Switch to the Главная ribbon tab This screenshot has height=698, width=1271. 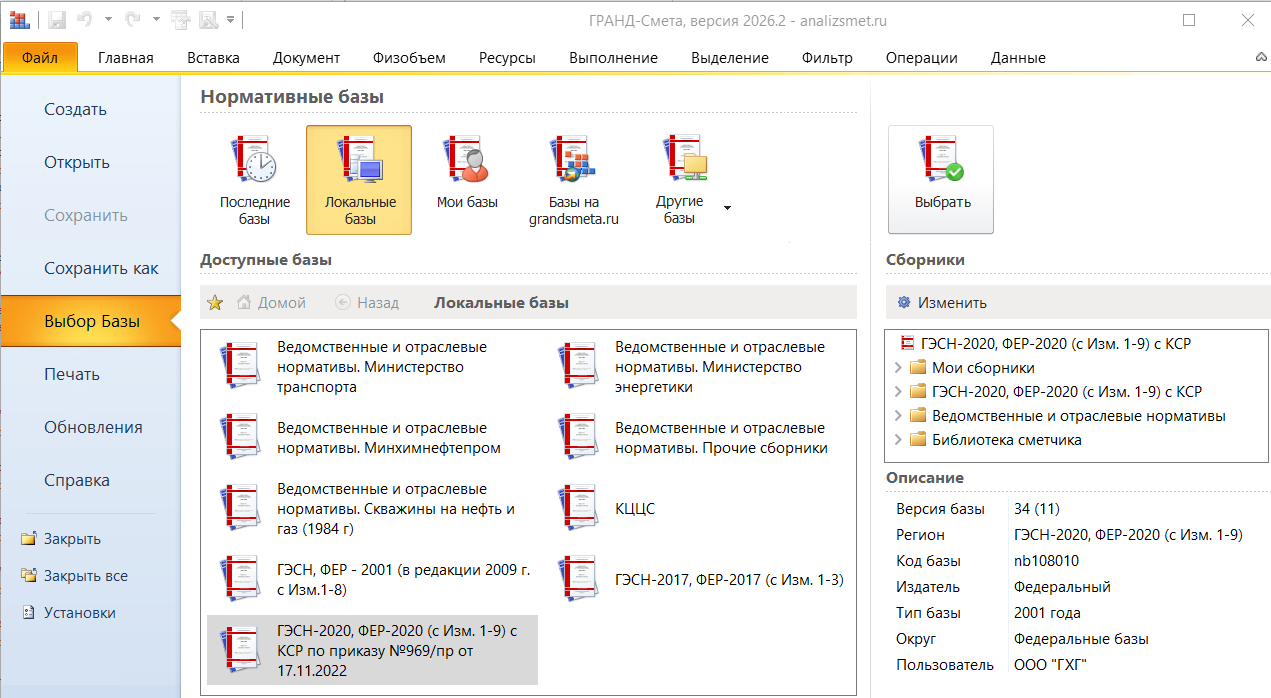coord(126,57)
